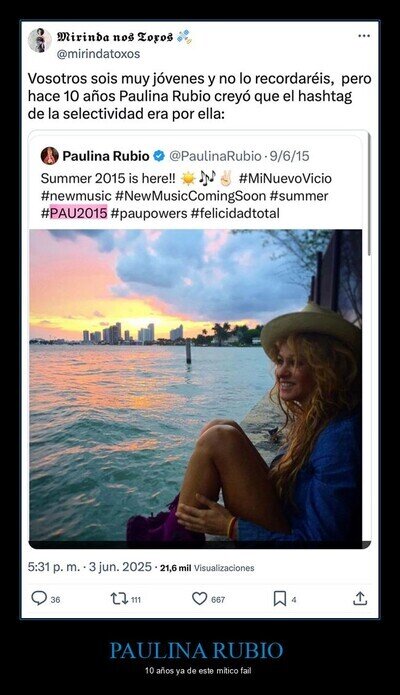Viewport: 400px width, 695px height.
Task: Click the #MiNuevoVicio hashtag
Action: pos(285,178)
